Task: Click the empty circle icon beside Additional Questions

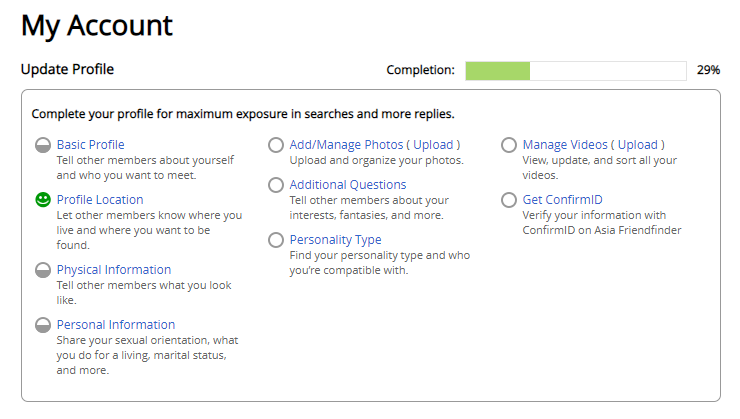Action: (276, 184)
